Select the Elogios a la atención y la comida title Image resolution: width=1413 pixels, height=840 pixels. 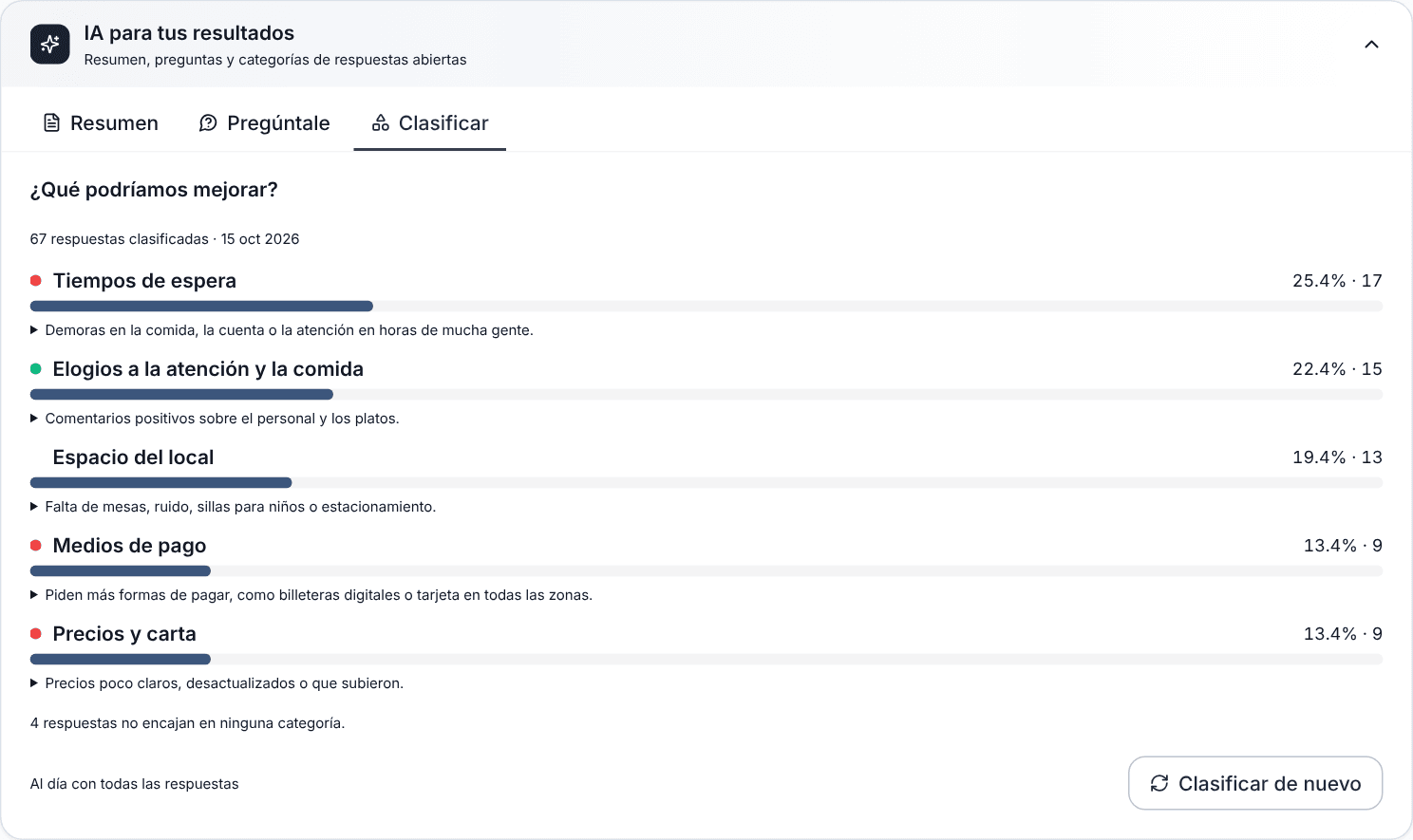point(208,369)
